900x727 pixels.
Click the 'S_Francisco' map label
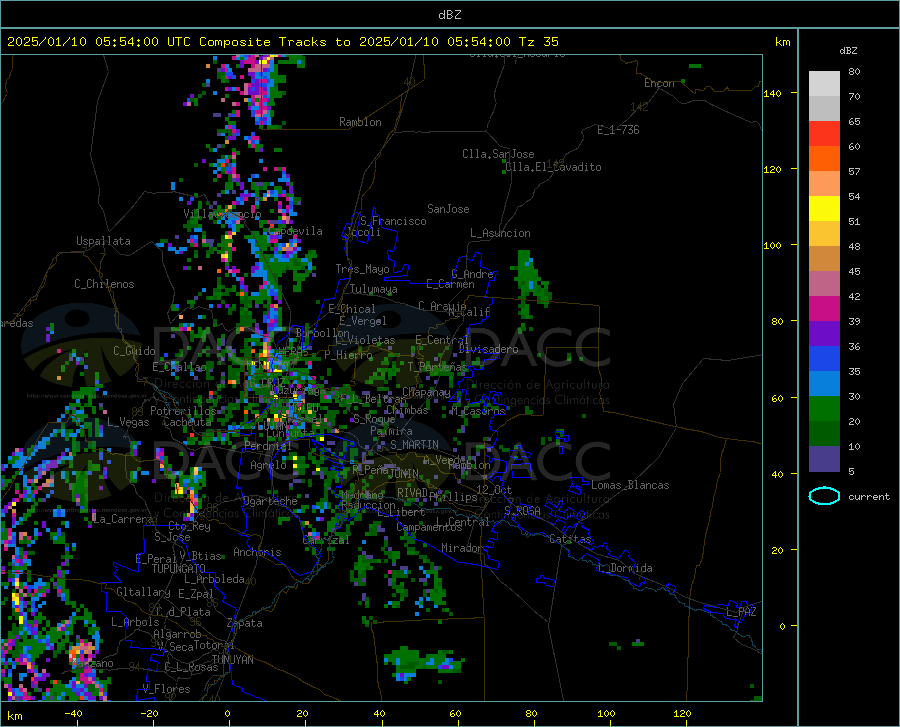click(393, 221)
